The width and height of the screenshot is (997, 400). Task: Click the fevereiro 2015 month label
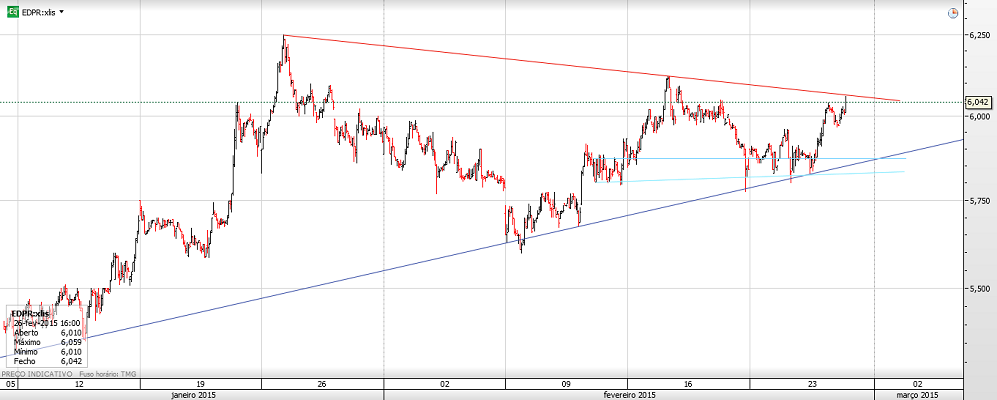pyautogui.click(x=629, y=395)
